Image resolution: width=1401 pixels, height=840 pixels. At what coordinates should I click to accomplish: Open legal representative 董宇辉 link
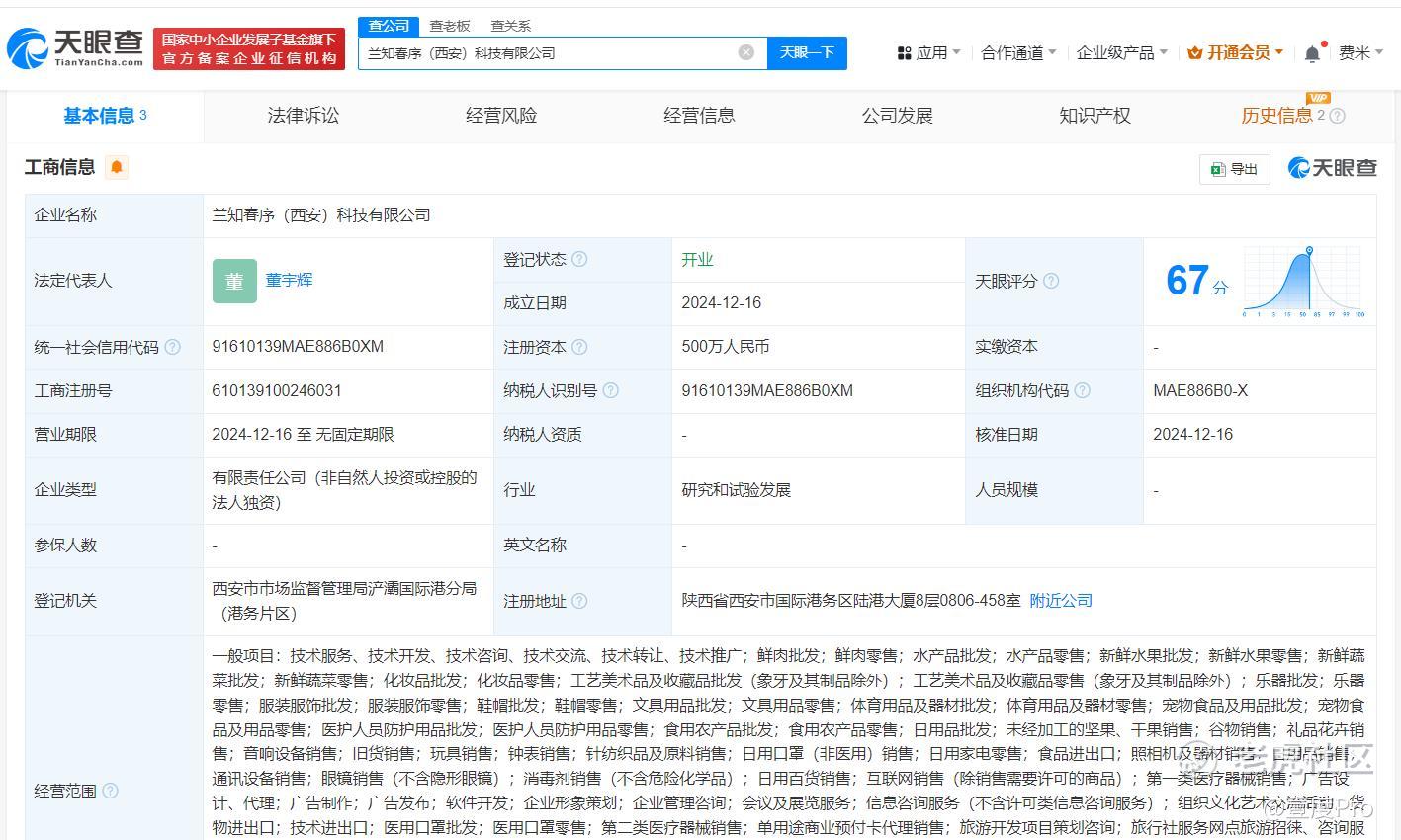pyautogui.click(x=289, y=280)
